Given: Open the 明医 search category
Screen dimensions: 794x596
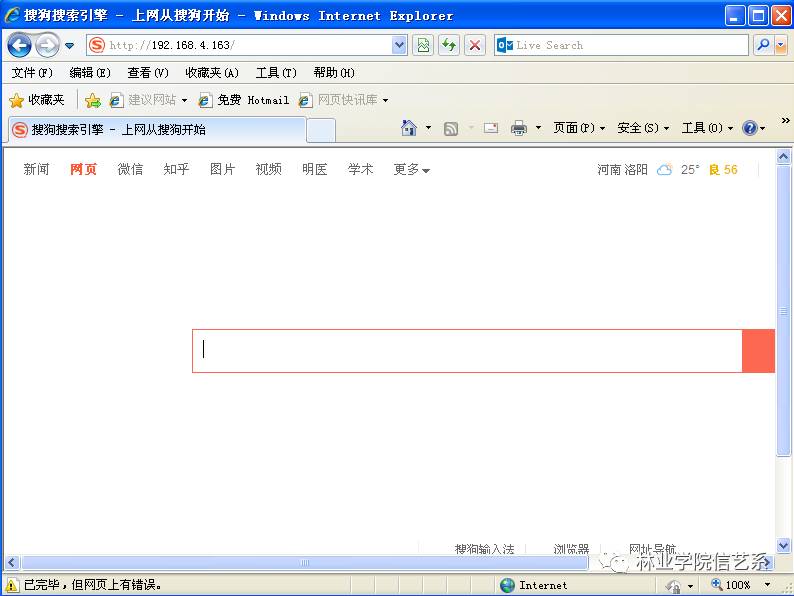Looking at the screenshot, I should (x=314, y=169).
